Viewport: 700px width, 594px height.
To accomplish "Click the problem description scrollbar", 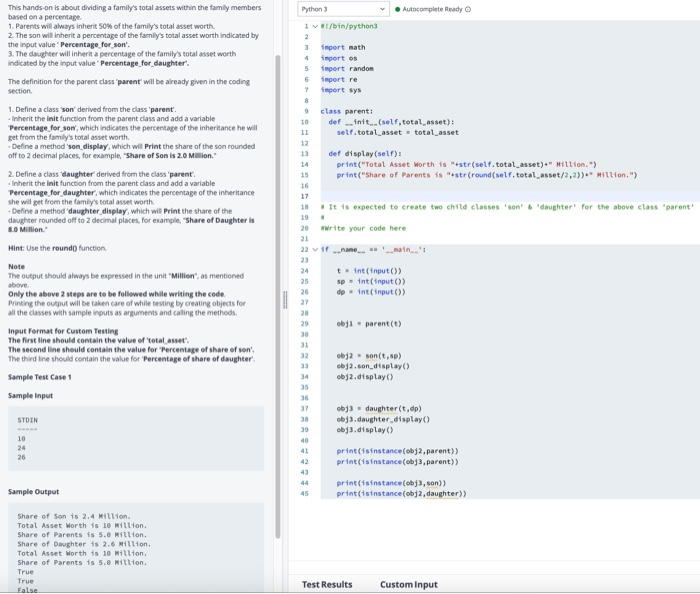I will point(278,297).
